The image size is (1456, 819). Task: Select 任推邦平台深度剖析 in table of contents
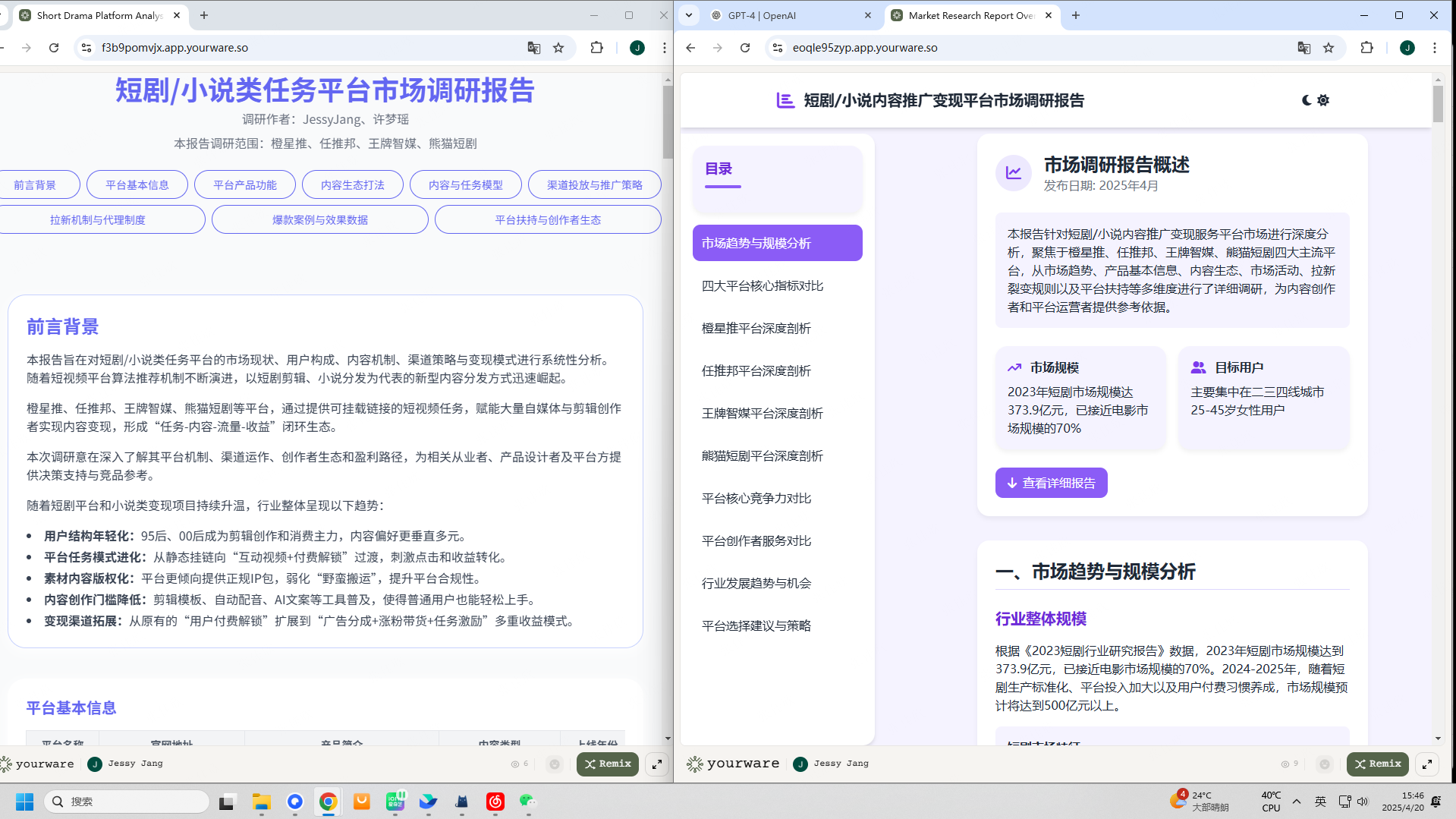click(x=777, y=370)
